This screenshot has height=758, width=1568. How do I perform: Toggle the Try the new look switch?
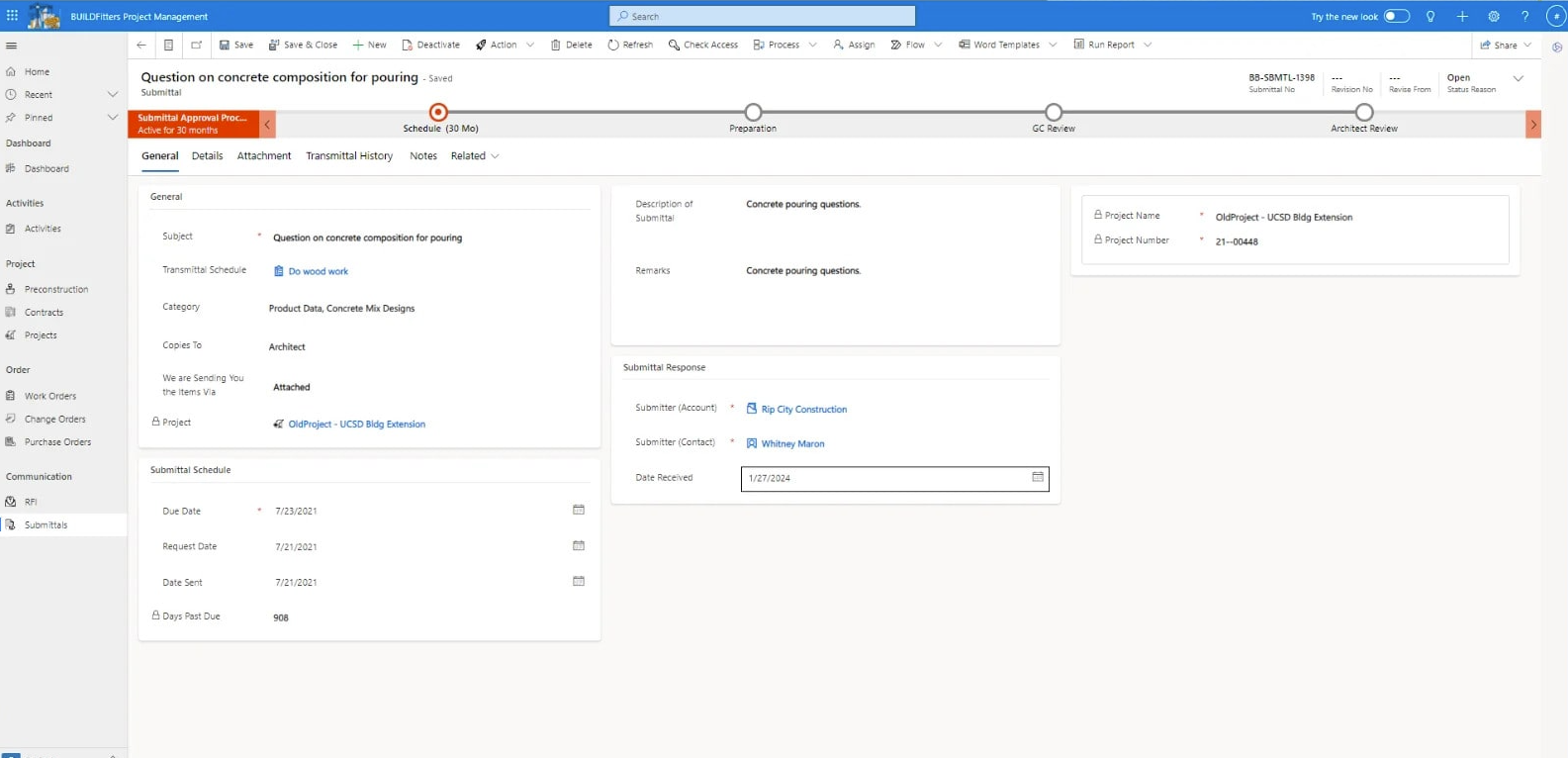pos(1397,16)
